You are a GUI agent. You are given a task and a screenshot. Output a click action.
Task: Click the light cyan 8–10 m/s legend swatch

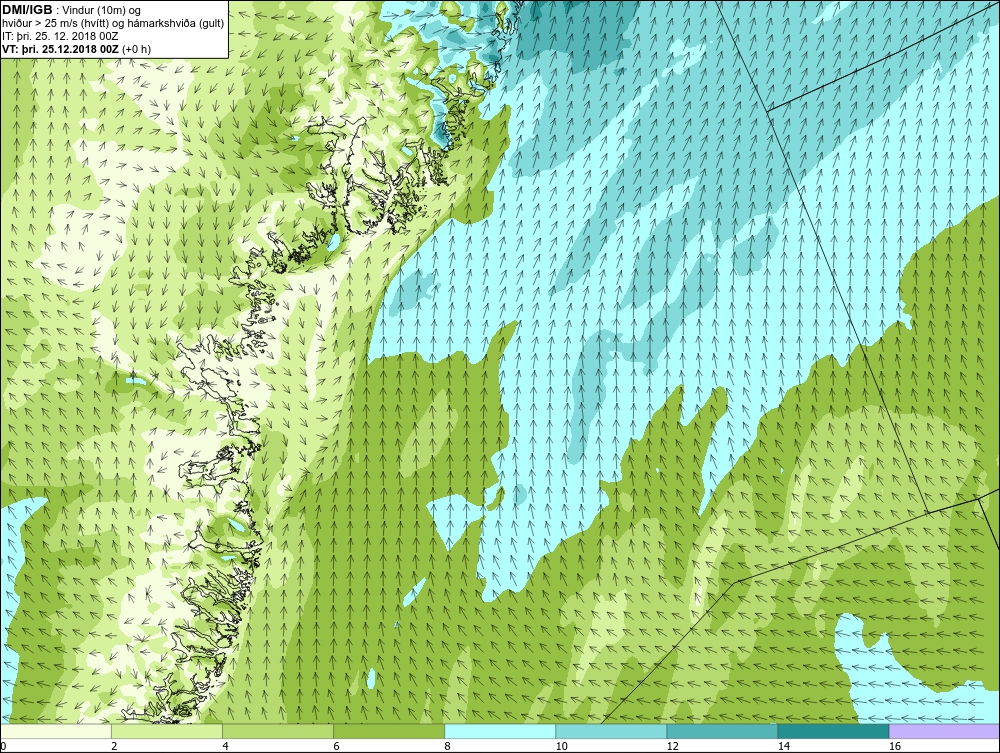(x=500, y=731)
